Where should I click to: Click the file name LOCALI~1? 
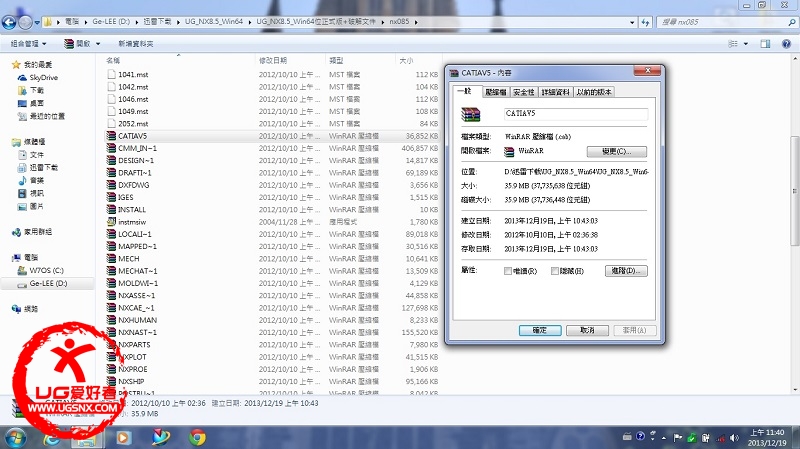pos(135,234)
